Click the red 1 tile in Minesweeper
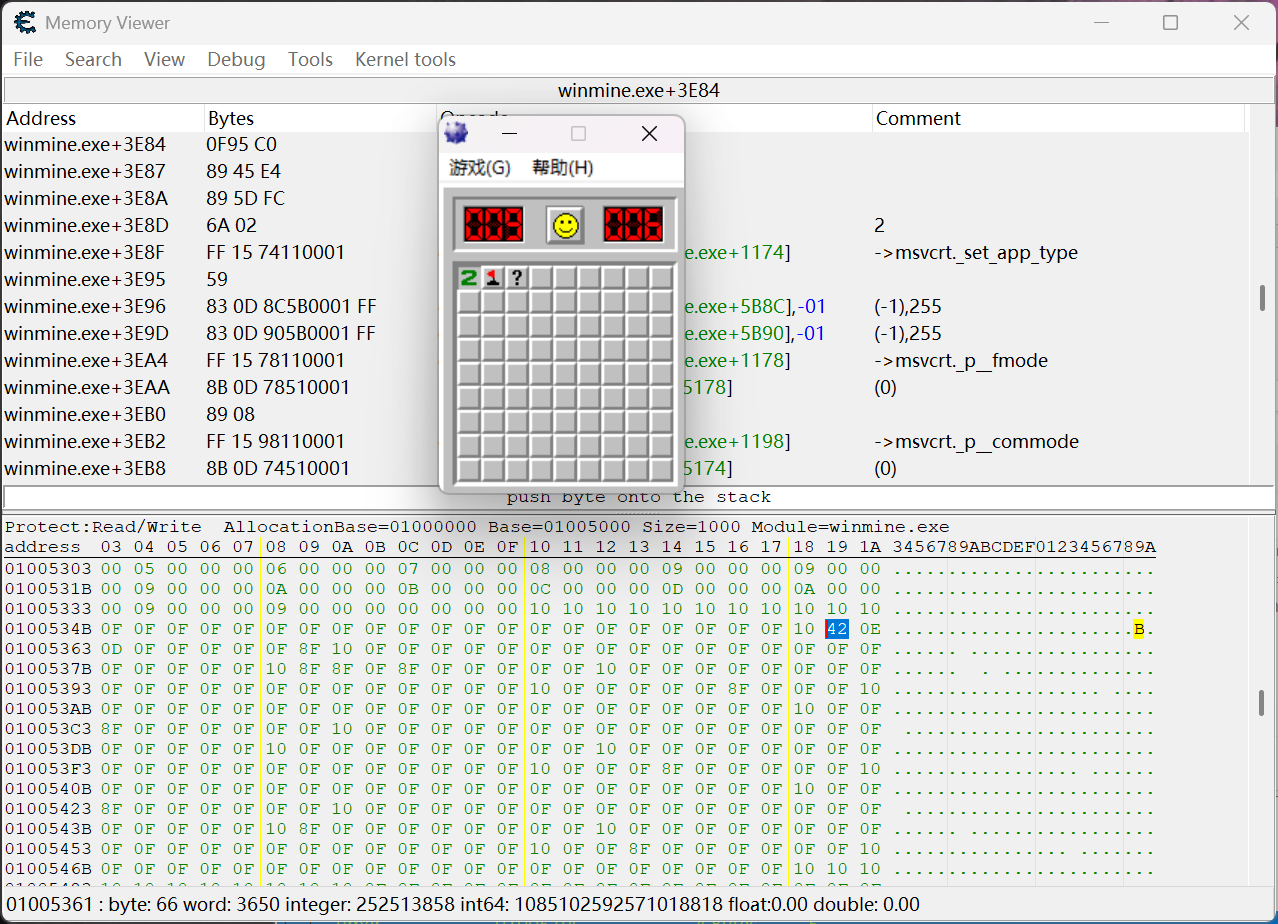The height and width of the screenshot is (924, 1278). (492, 277)
